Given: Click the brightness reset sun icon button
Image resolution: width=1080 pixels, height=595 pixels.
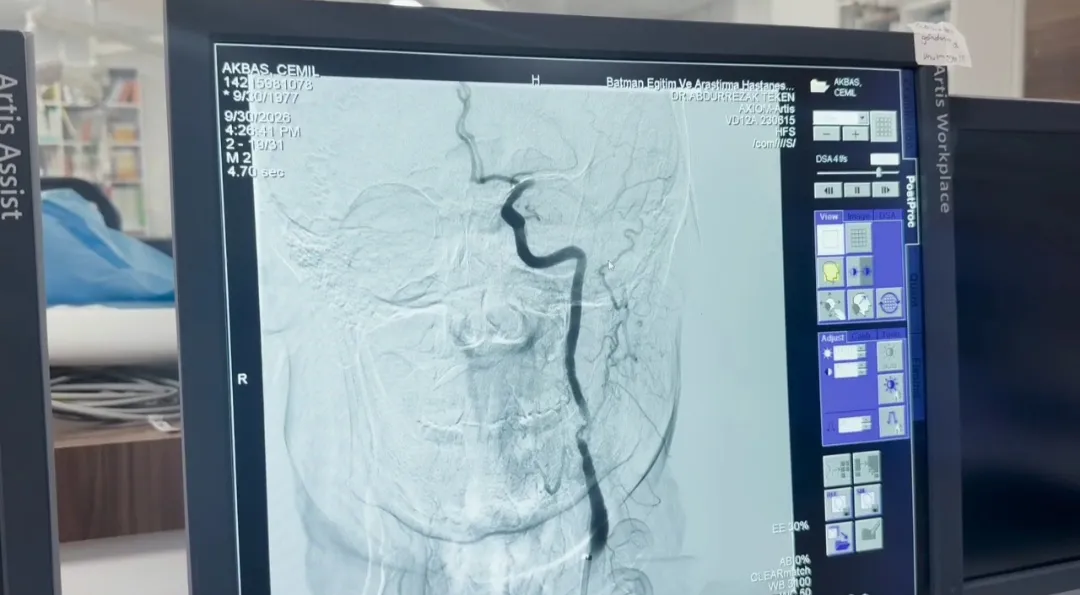Looking at the screenshot, I should [x=890, y=356].
